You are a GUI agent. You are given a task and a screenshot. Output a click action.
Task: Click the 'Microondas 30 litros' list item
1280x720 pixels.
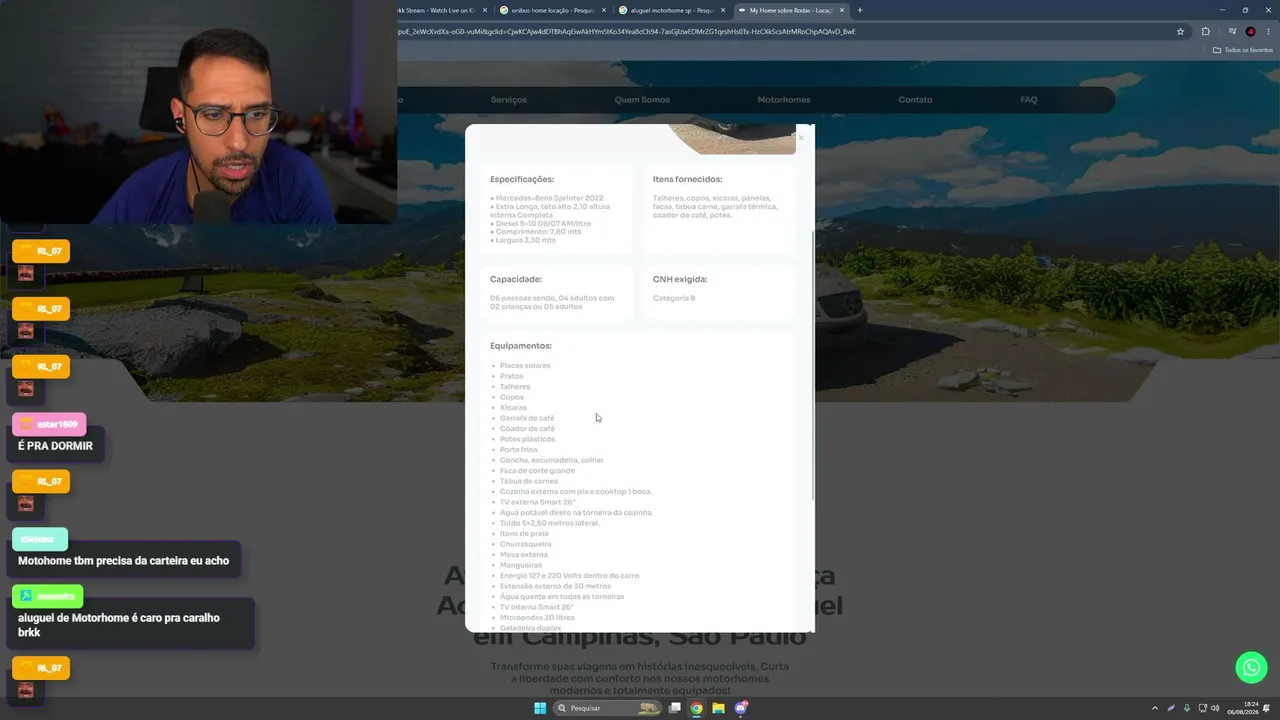[x=537, y=618]
